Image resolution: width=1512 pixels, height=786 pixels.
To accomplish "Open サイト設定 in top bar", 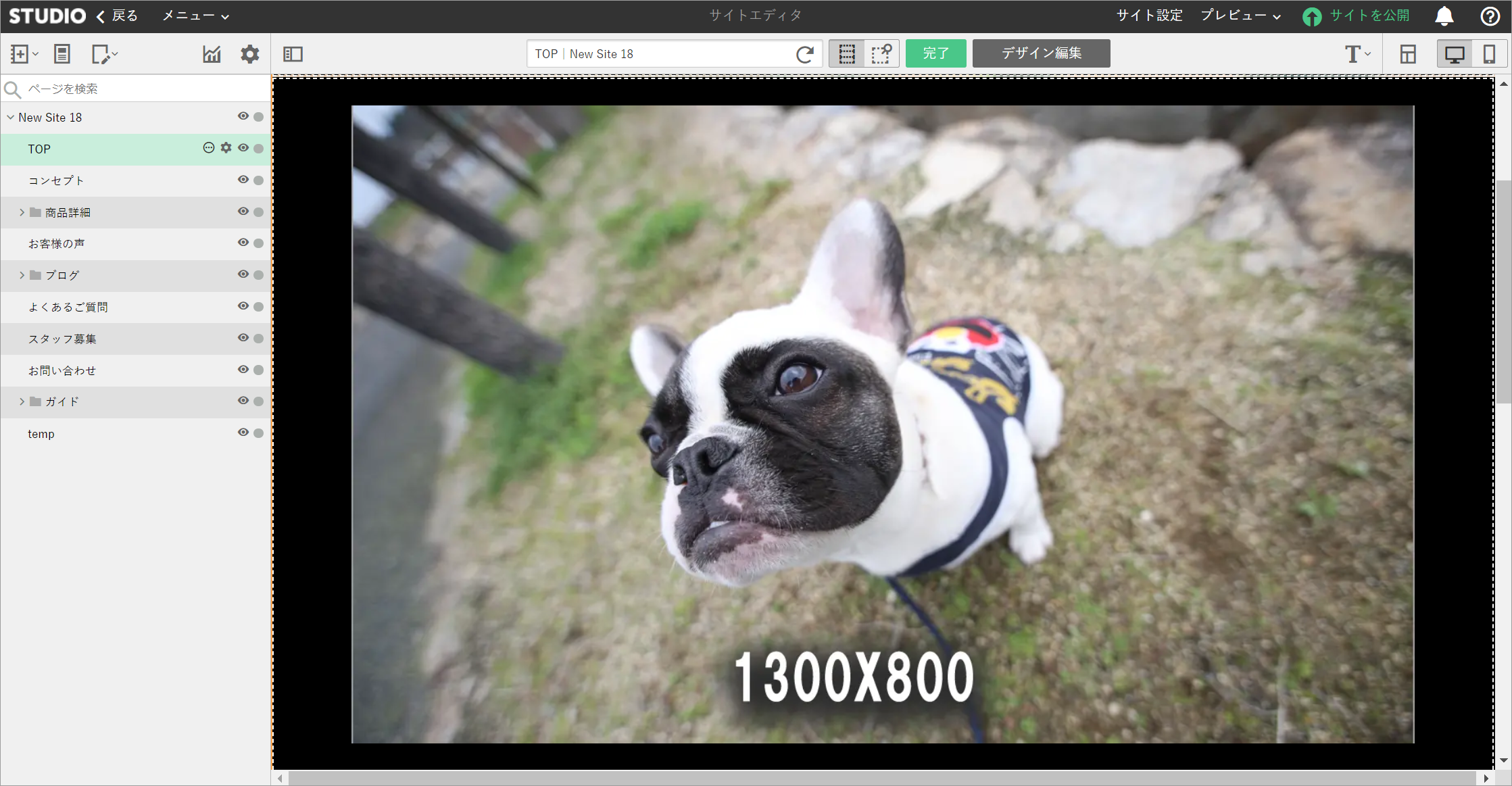I will (1149, 16).
